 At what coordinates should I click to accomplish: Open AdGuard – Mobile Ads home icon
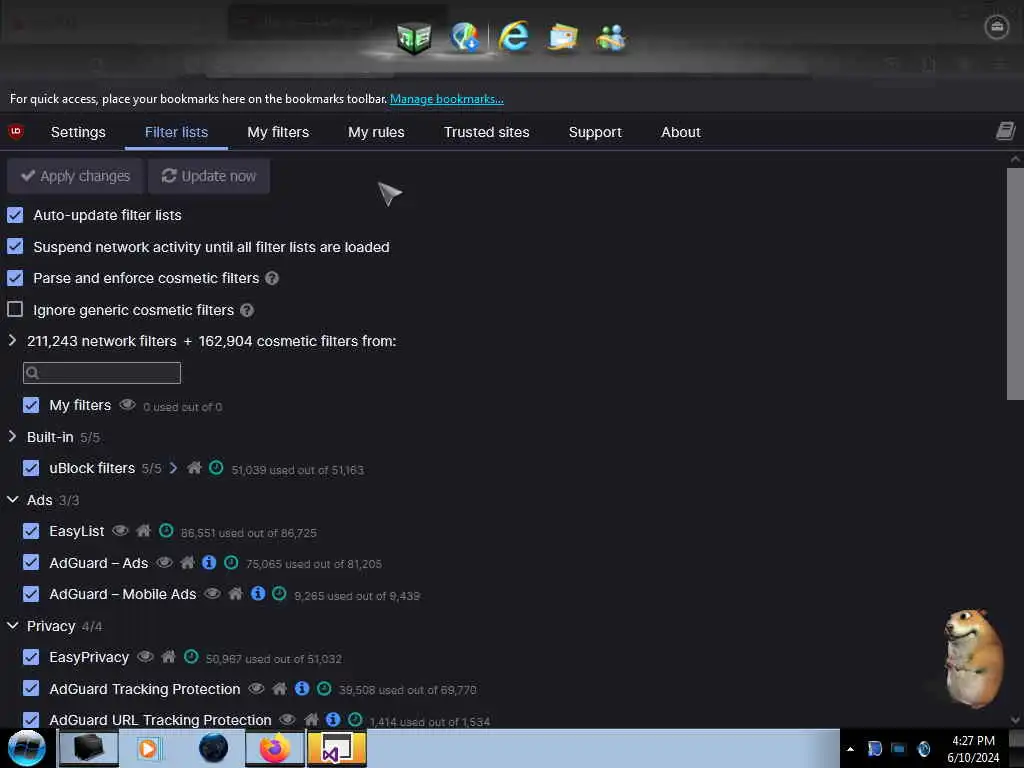tap(236, 594)
